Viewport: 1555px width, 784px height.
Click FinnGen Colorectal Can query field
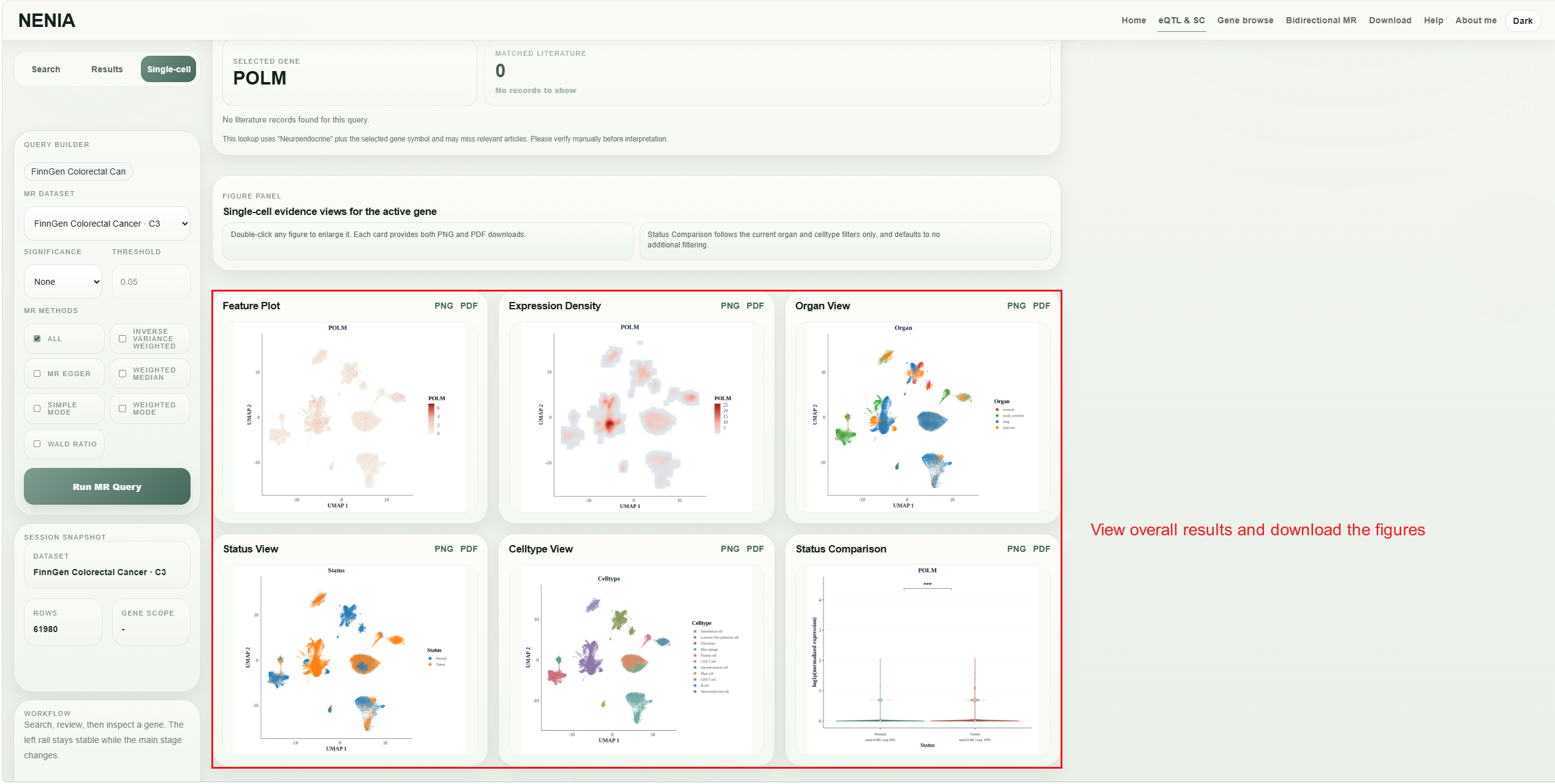pos(78,171)
